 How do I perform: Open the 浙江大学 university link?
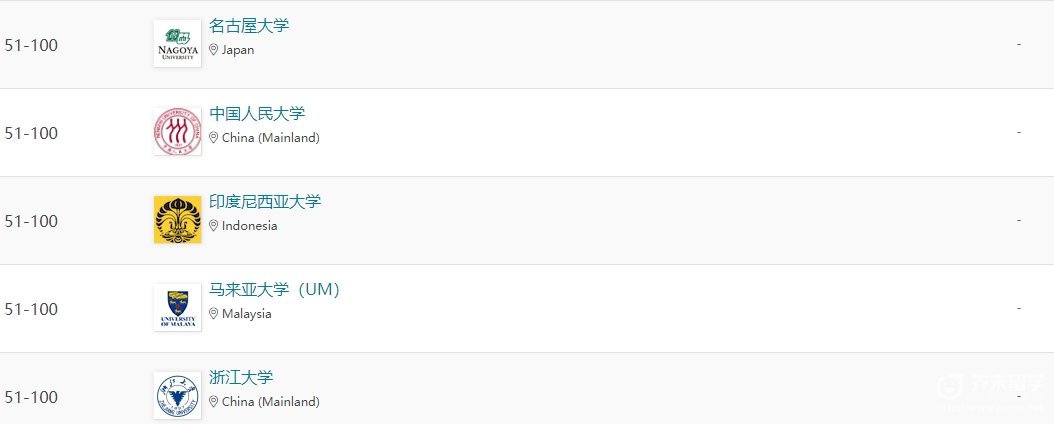point(241,378)
